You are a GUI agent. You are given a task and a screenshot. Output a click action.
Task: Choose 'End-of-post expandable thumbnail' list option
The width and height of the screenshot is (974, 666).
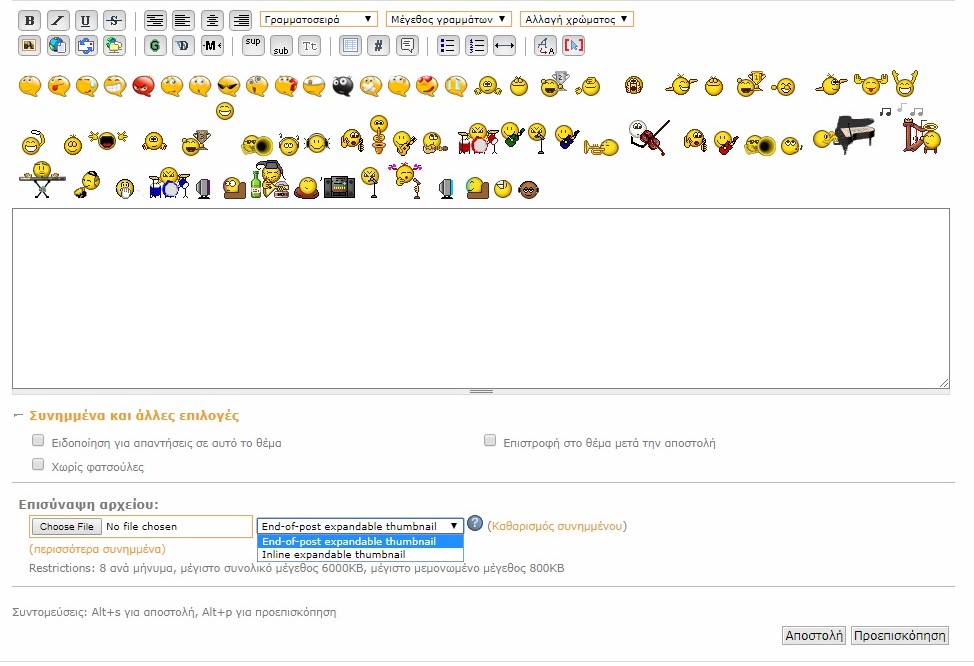pyautogui.click(x=348, y=541)
